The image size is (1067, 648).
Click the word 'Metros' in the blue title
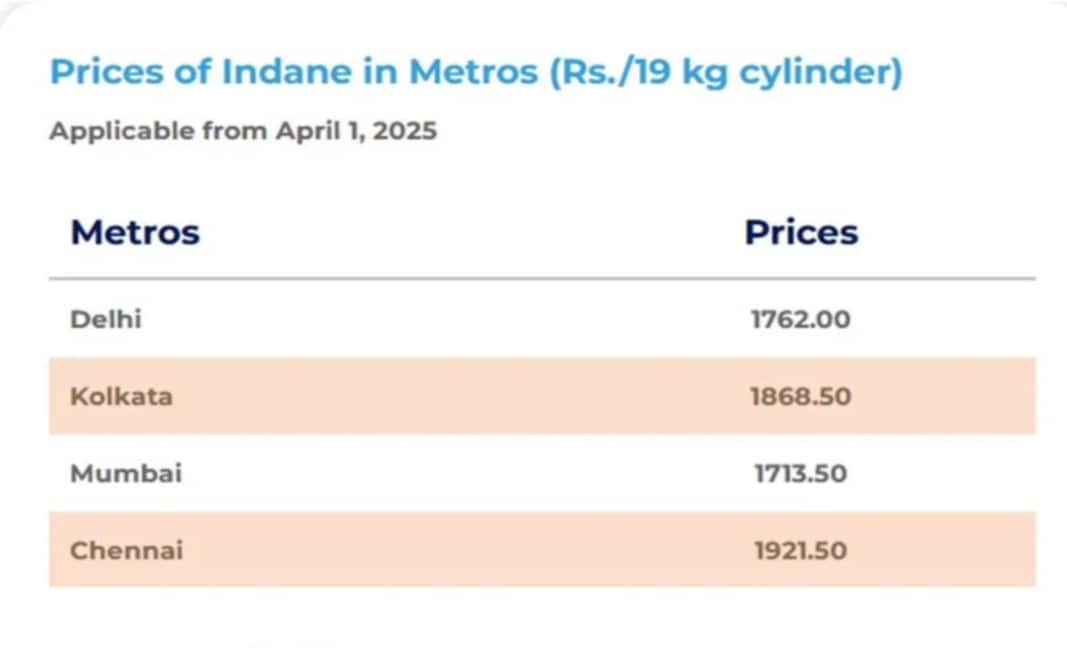[472, 73]
